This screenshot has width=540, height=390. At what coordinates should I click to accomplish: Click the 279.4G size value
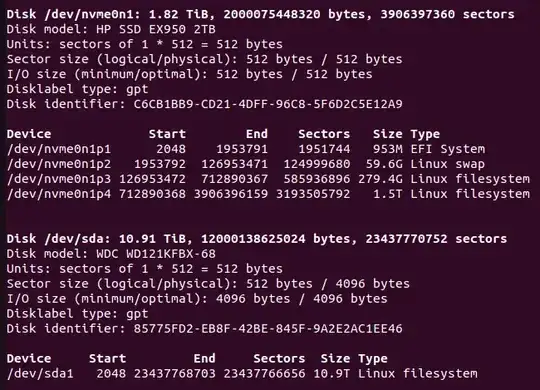[380, 179]
